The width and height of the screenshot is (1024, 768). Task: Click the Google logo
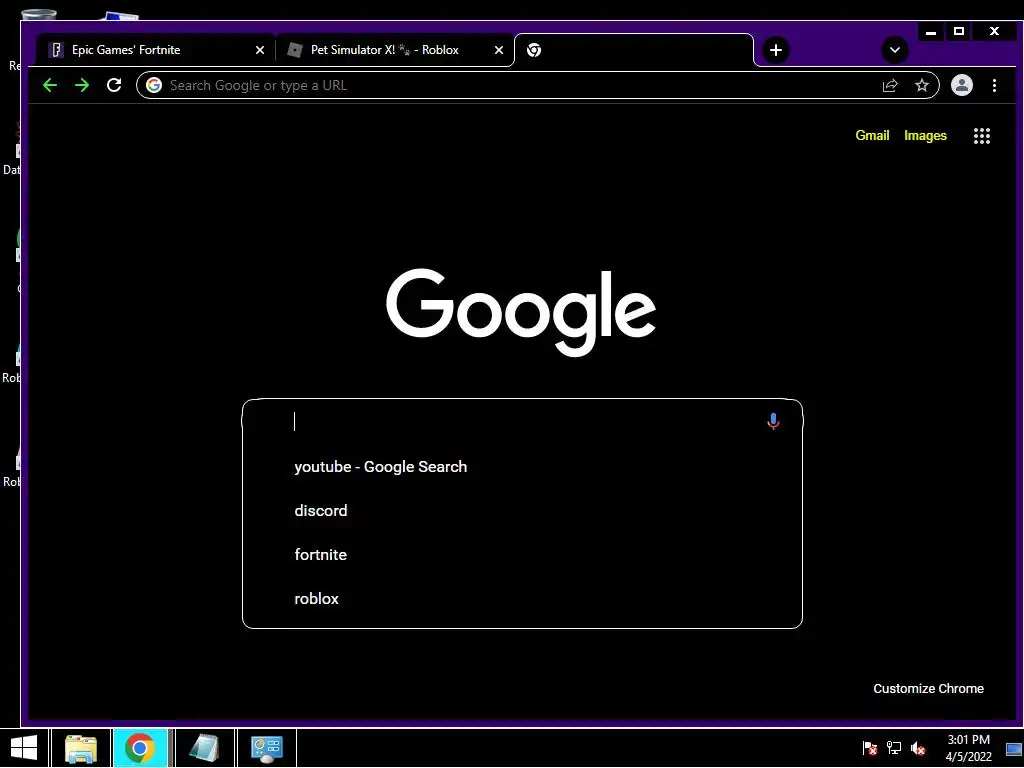point(520,312)
